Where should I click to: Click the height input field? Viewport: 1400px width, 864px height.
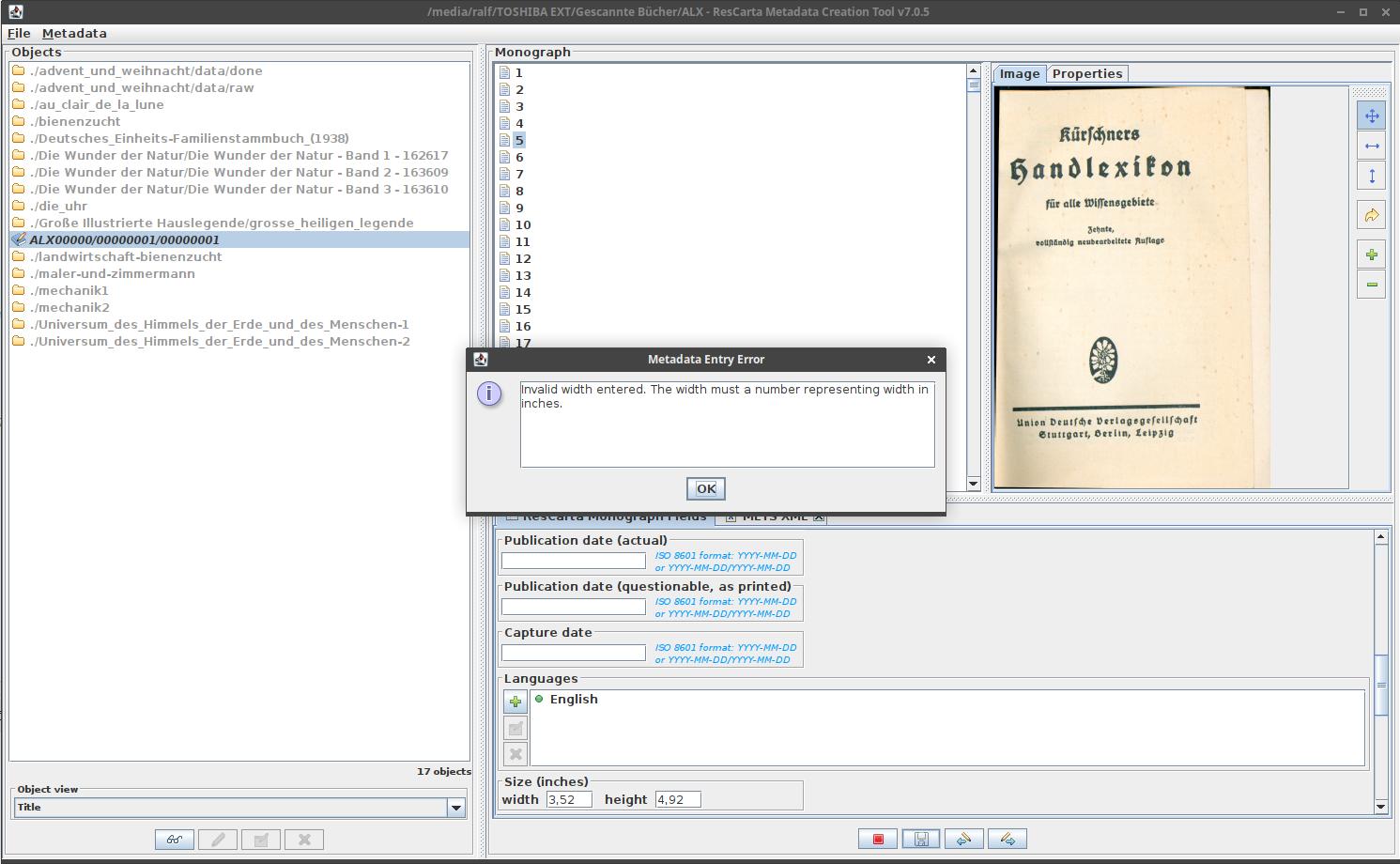[678, 799]
